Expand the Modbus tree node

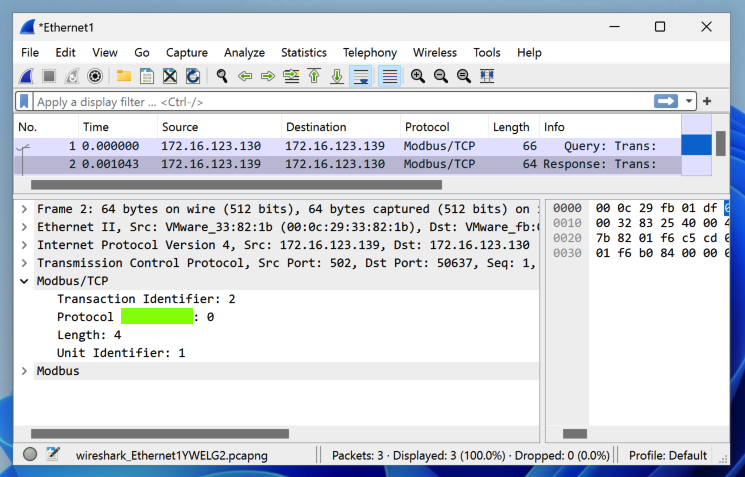[24, 371]
